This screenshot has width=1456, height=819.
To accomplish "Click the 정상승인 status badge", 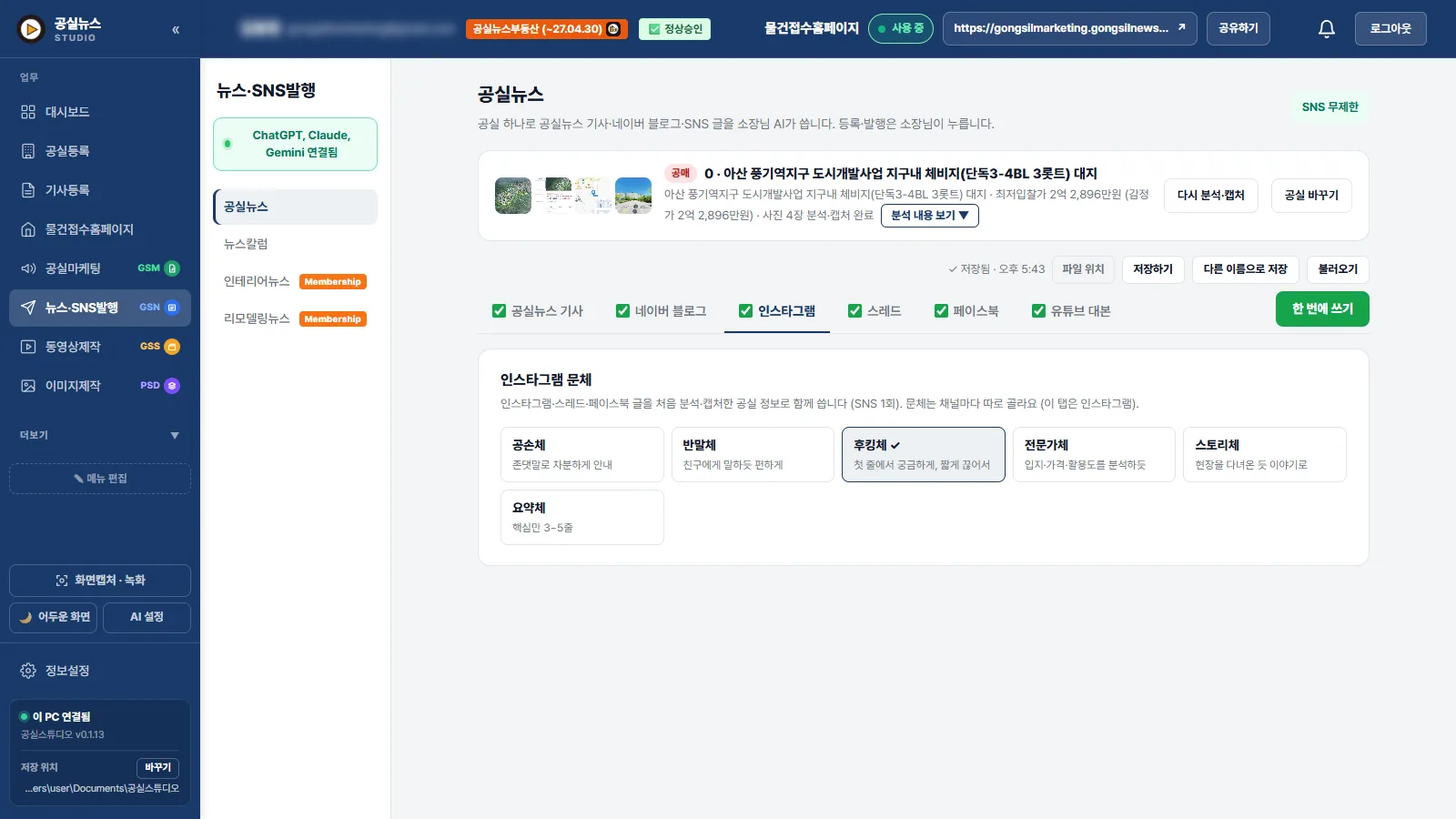I will click(x=674, y=29).
